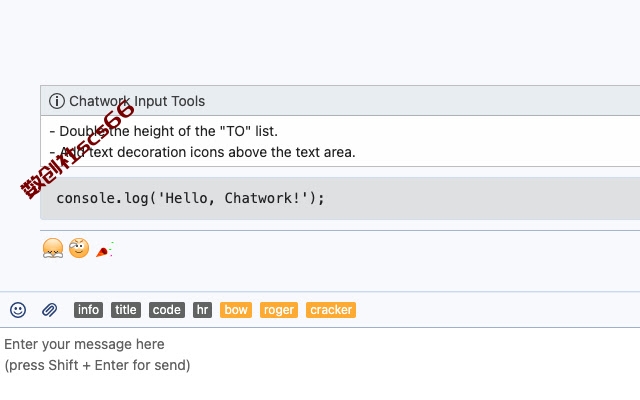Click the saluting roger emoji in the message
640x400 pixels.
(79, 248)
